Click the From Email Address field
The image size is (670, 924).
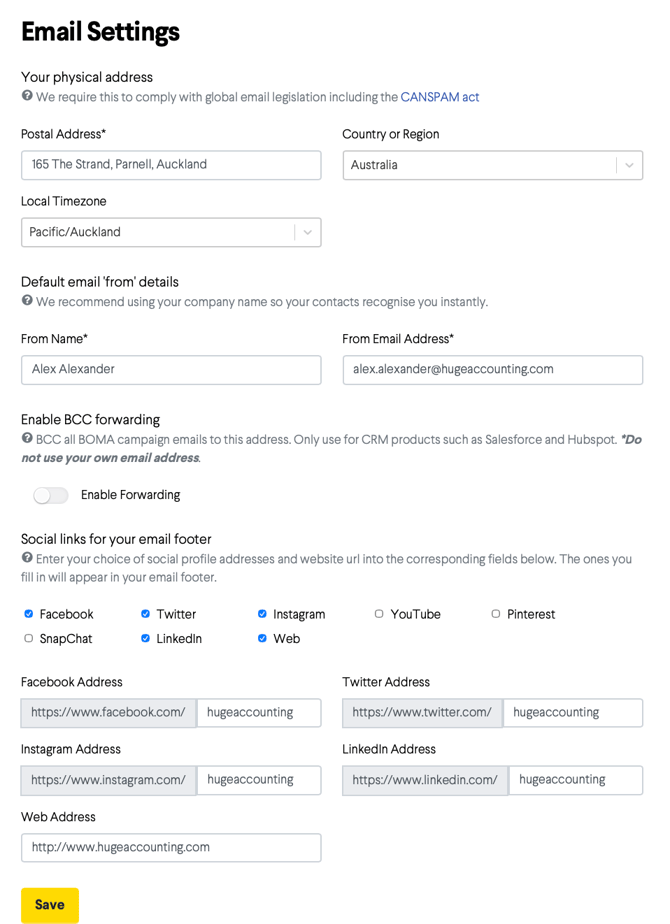pyautogui.click(x=492, y=370)
